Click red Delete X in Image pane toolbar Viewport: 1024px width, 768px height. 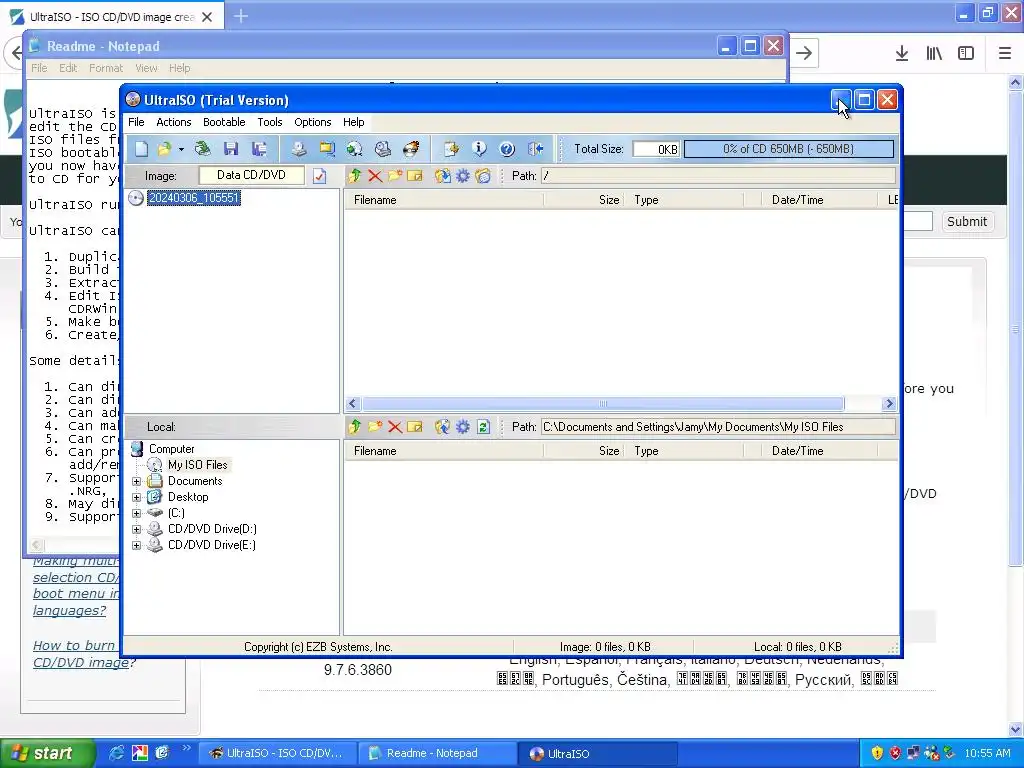tap(375, 176)
